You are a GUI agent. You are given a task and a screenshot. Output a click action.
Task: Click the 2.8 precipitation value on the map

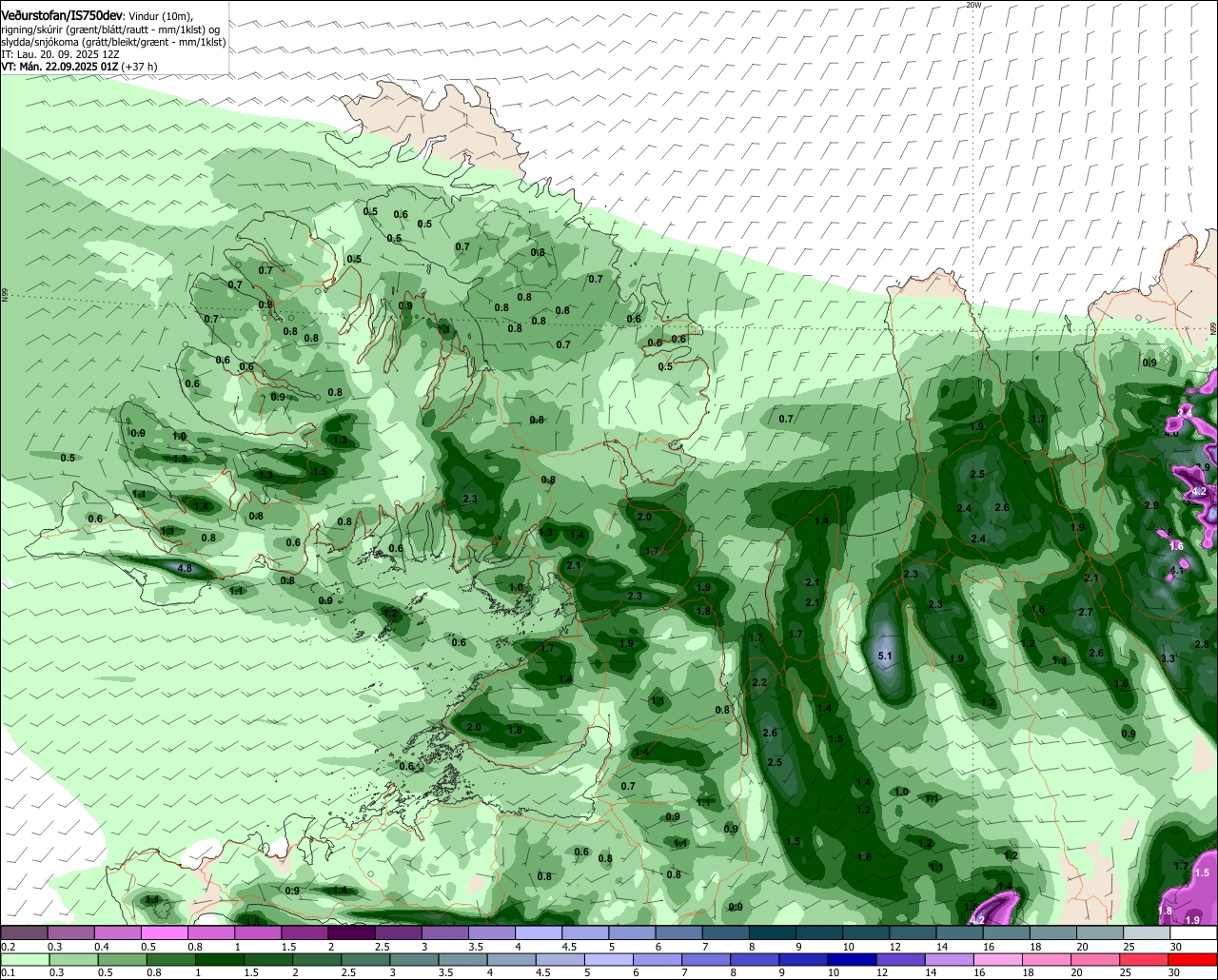1201,644
